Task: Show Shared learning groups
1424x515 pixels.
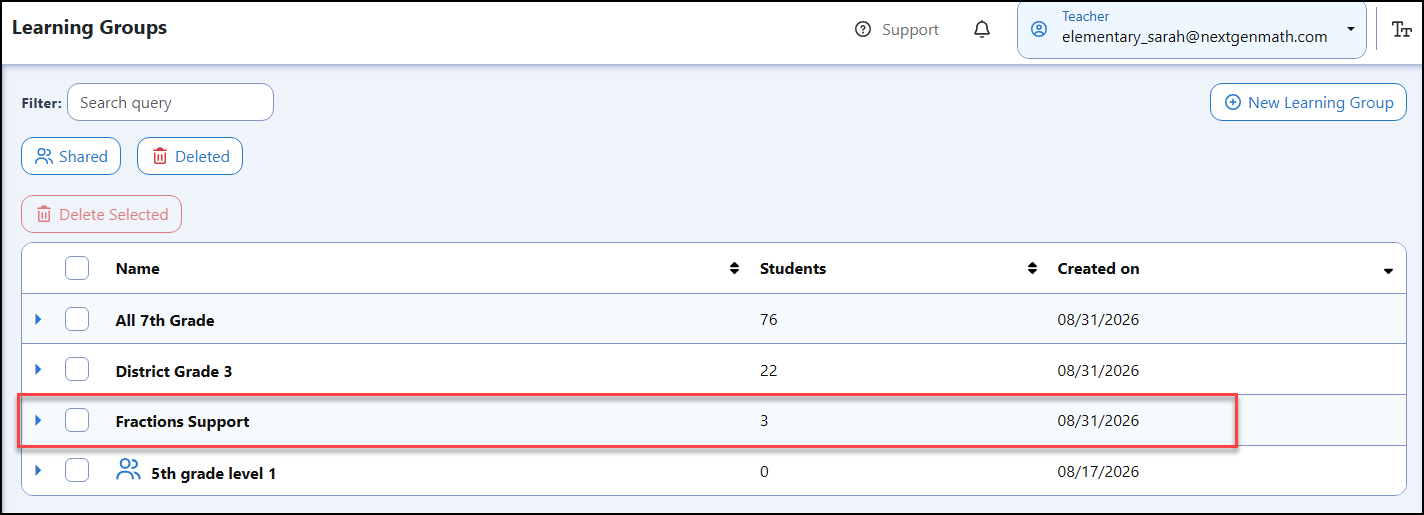Action: 71,156
